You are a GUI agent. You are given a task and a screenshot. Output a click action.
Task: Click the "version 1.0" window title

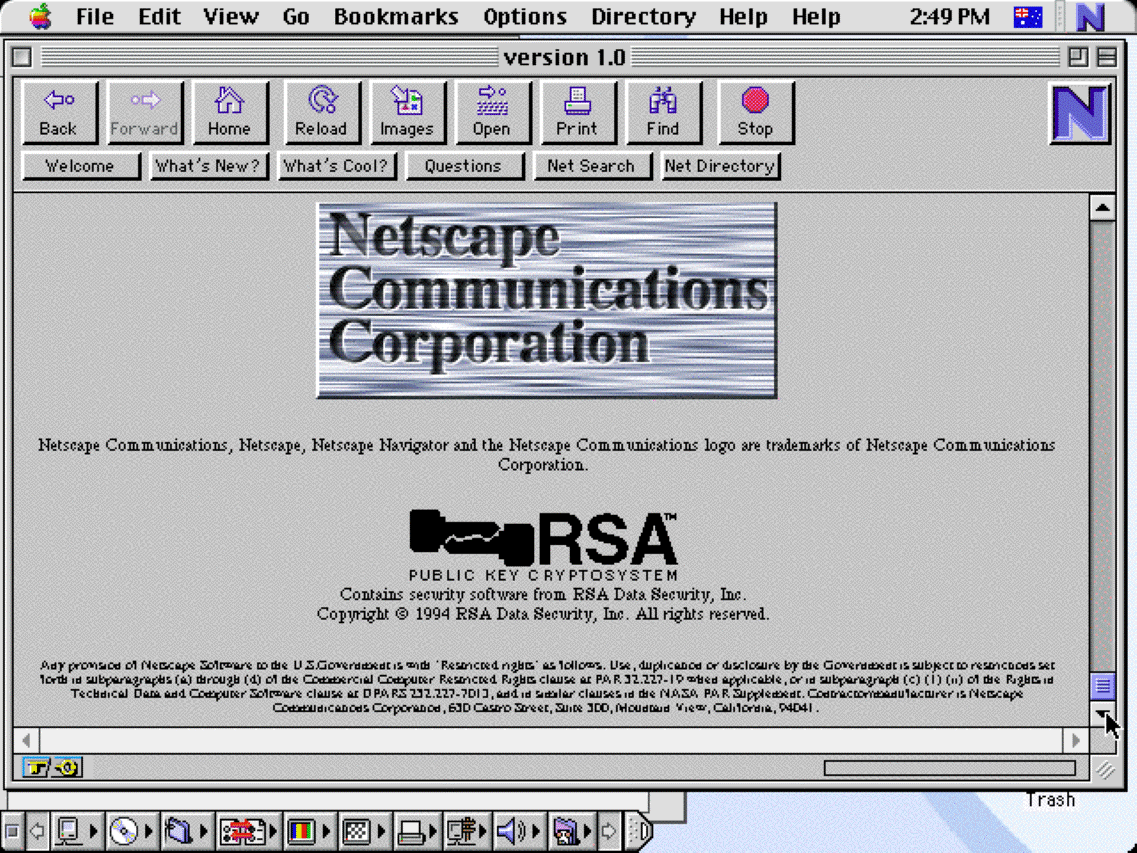tap(564, 57)
